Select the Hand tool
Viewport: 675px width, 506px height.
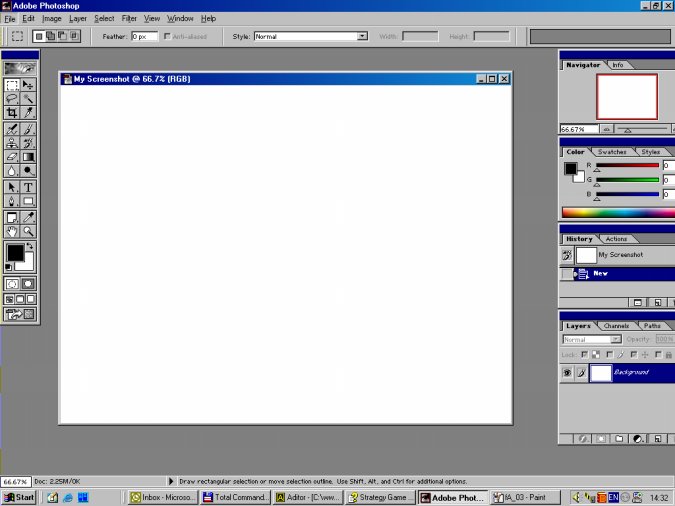pyautogui.click(x=12, y=231)
